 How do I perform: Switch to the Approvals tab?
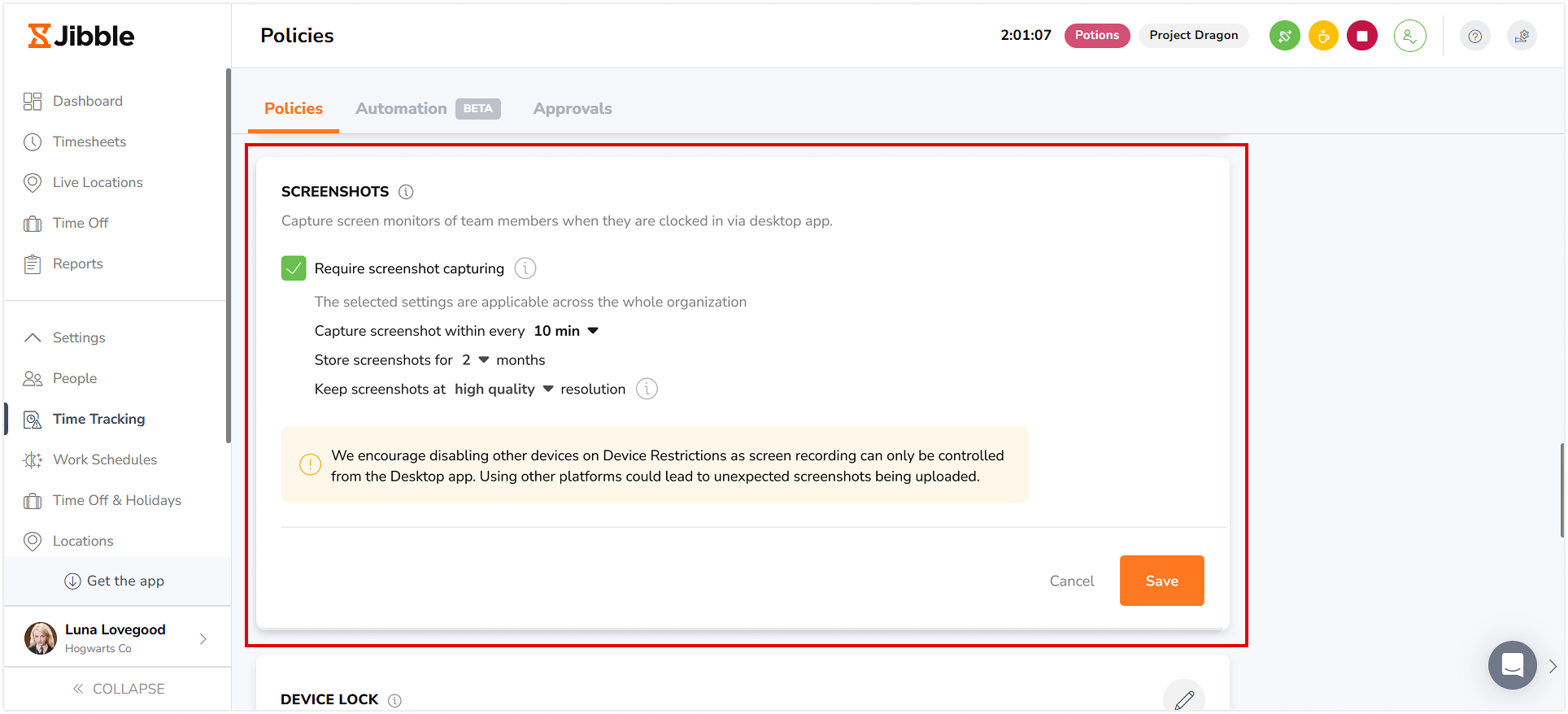[x=573, y=109]
